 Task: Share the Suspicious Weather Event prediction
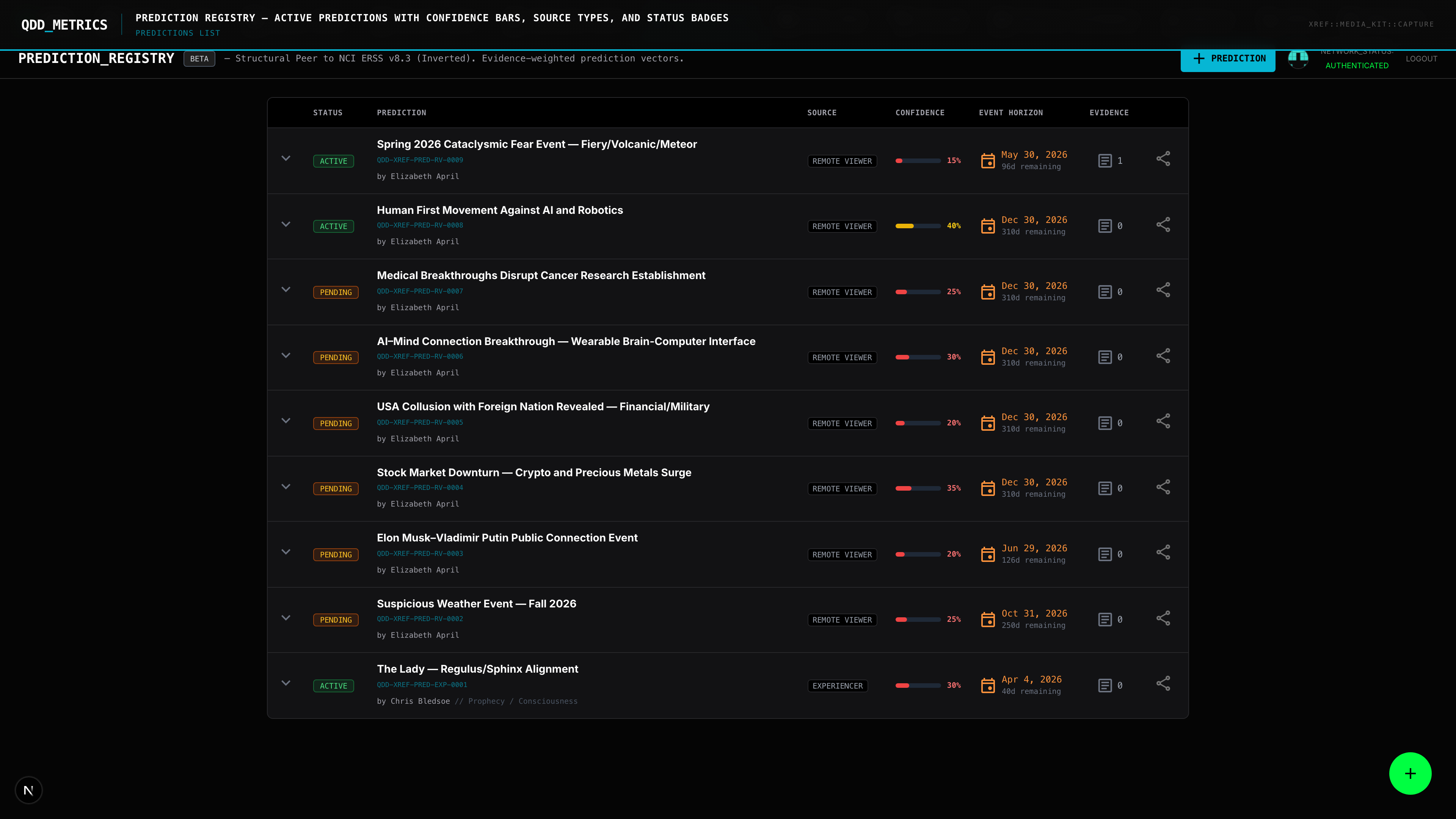pyautogui.click(x=1163, y=618)
